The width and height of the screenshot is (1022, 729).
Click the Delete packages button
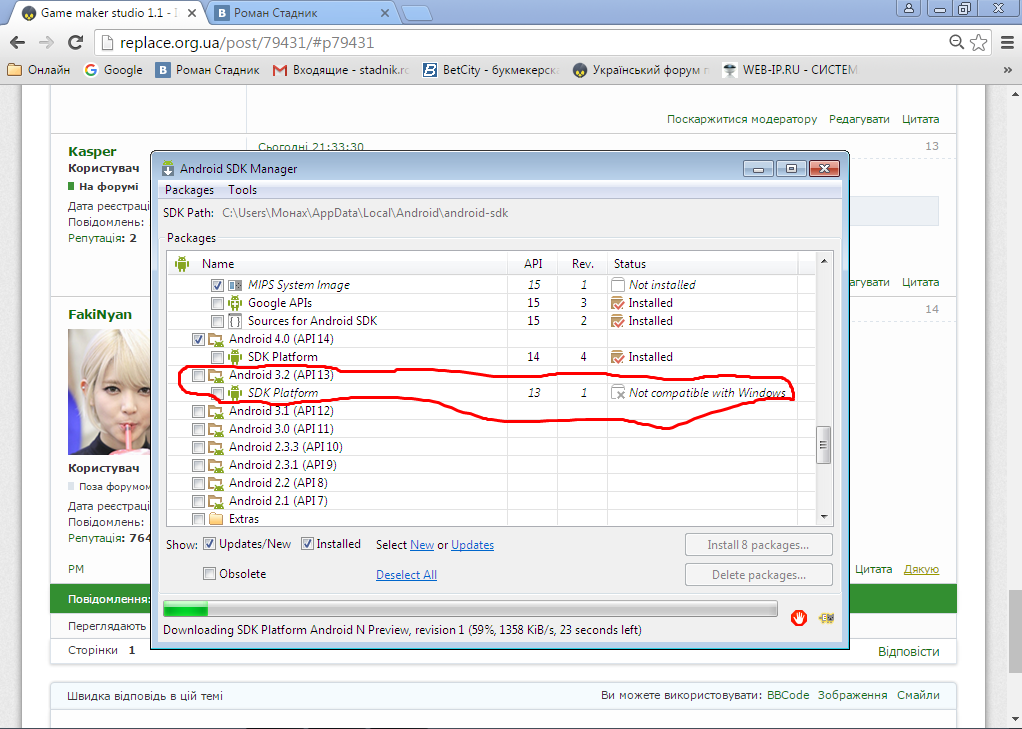(758, 575)
